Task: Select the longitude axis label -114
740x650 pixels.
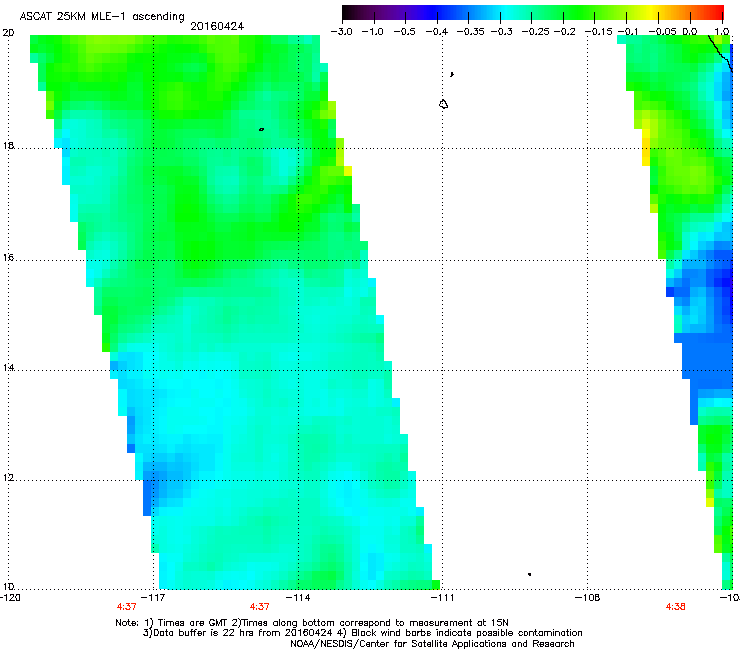Action: pyautogui.click(x=298, y=598)
